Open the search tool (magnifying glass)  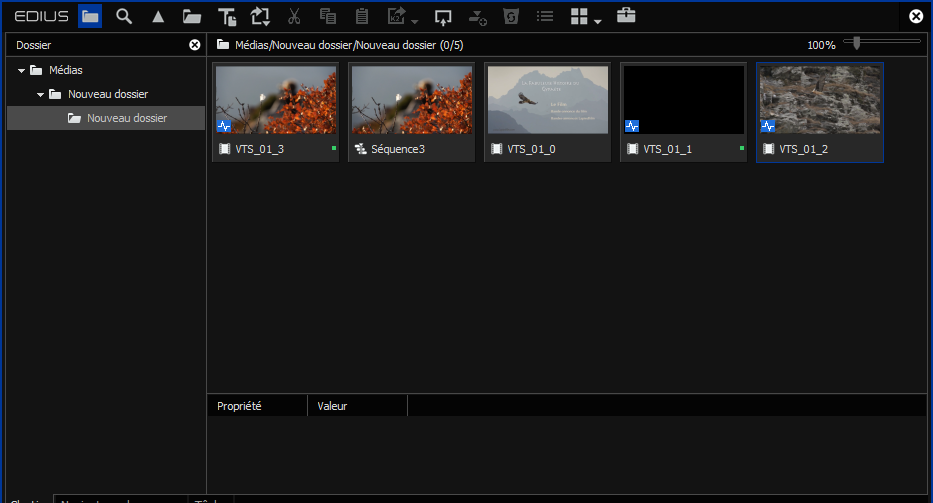tap(124, 16)
